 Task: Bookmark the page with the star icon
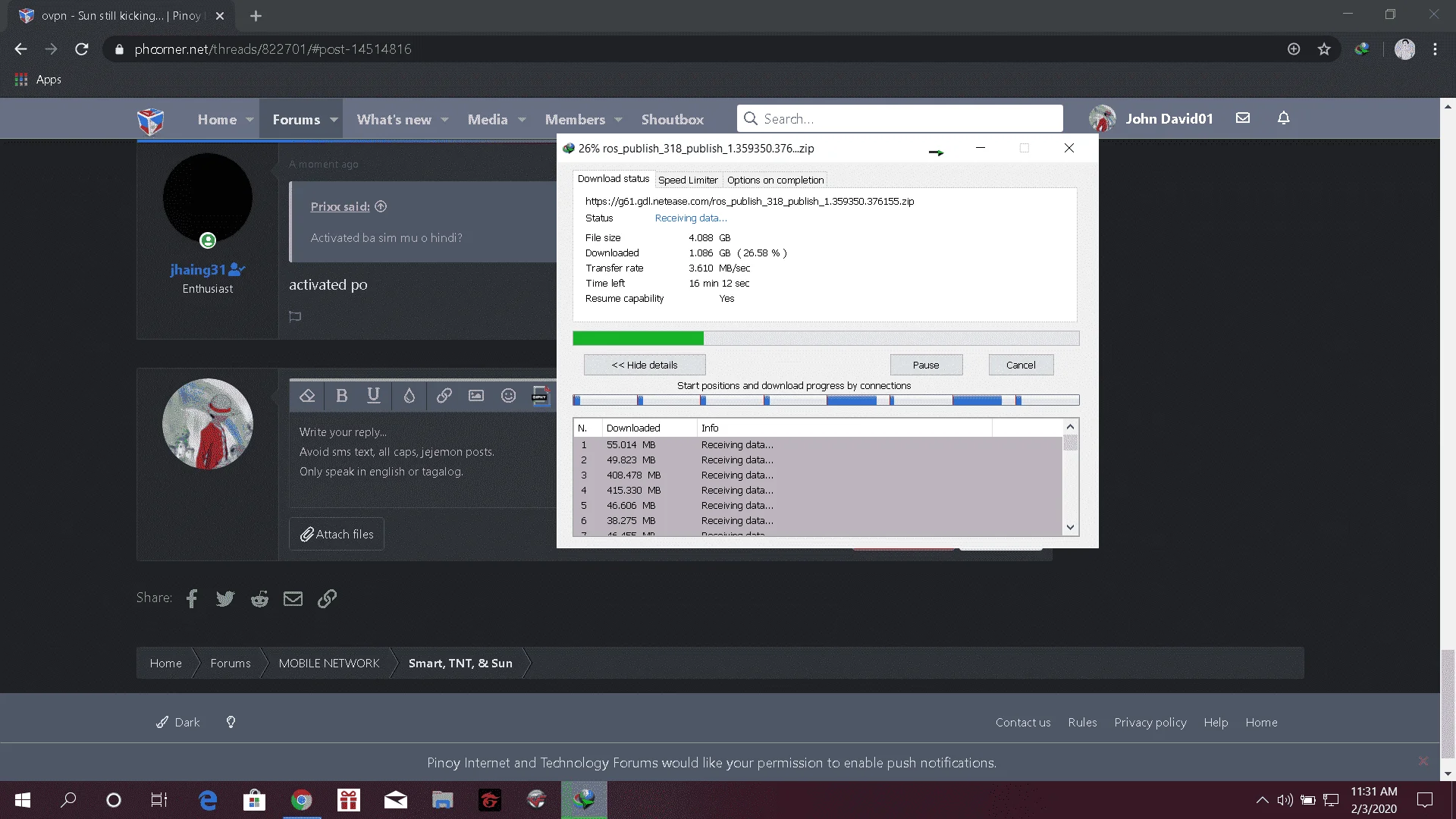point(1324,49)
